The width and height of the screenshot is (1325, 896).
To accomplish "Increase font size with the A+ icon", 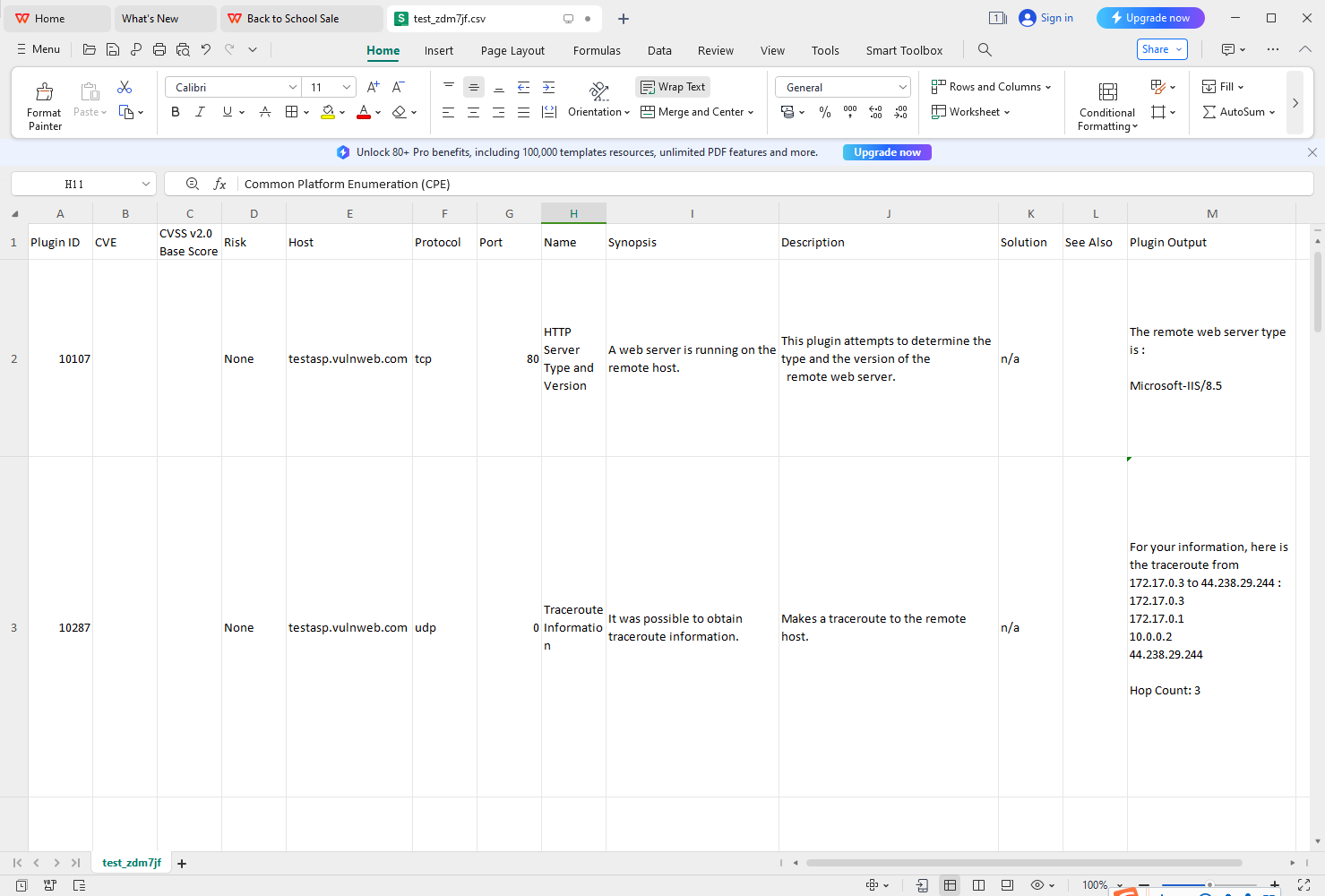I will click(x=374, y=87).
